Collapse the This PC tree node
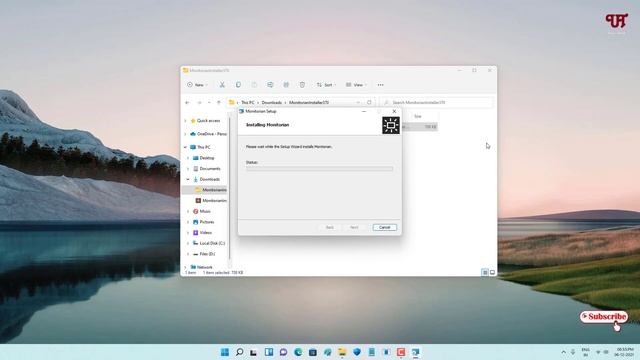Image resolution: width=640 pixels, height=360 pixels. [185, 147]
